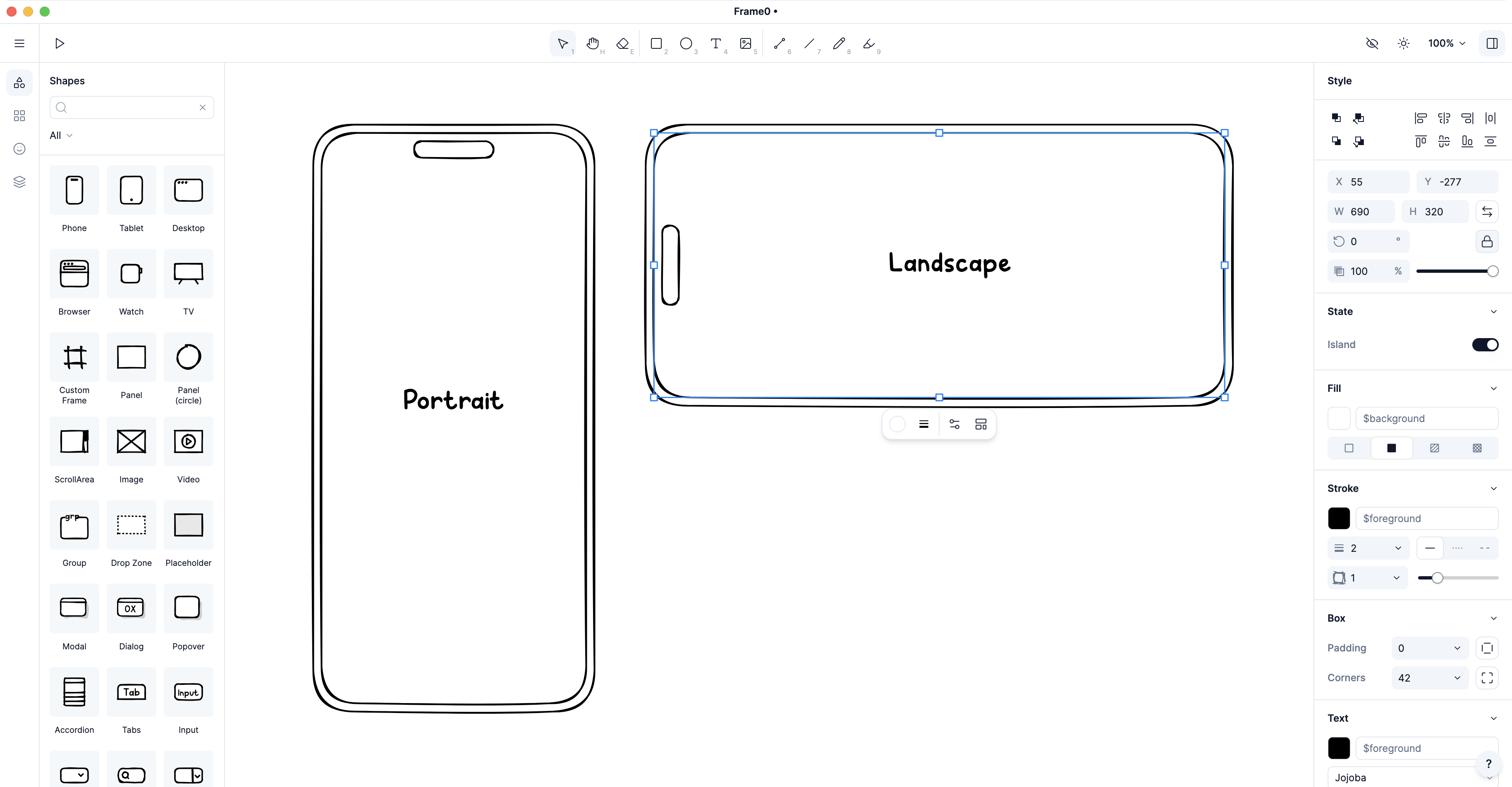
Task: Select the Freehand pencil tool
Action: tap(839, 43)
